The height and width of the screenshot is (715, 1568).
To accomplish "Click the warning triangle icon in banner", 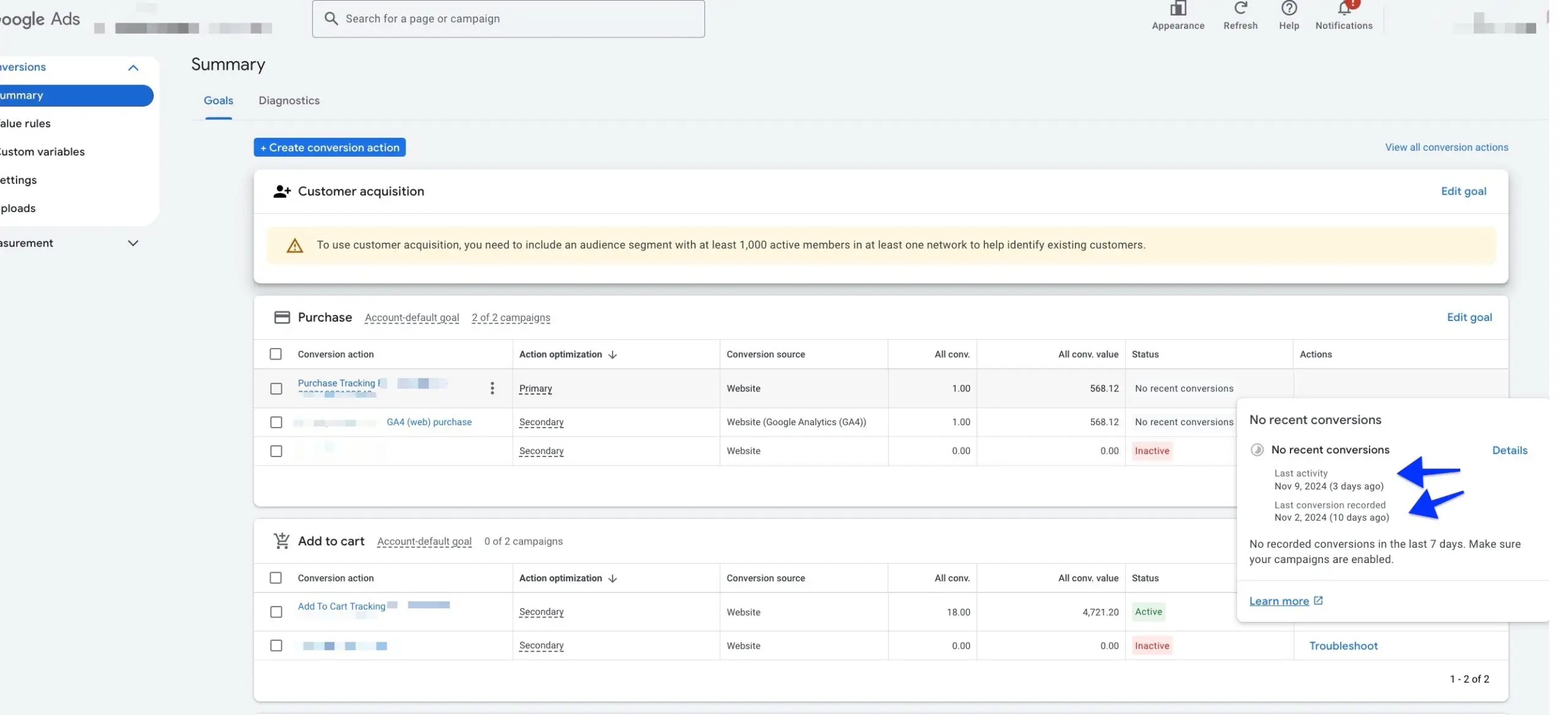I will 295,246.
